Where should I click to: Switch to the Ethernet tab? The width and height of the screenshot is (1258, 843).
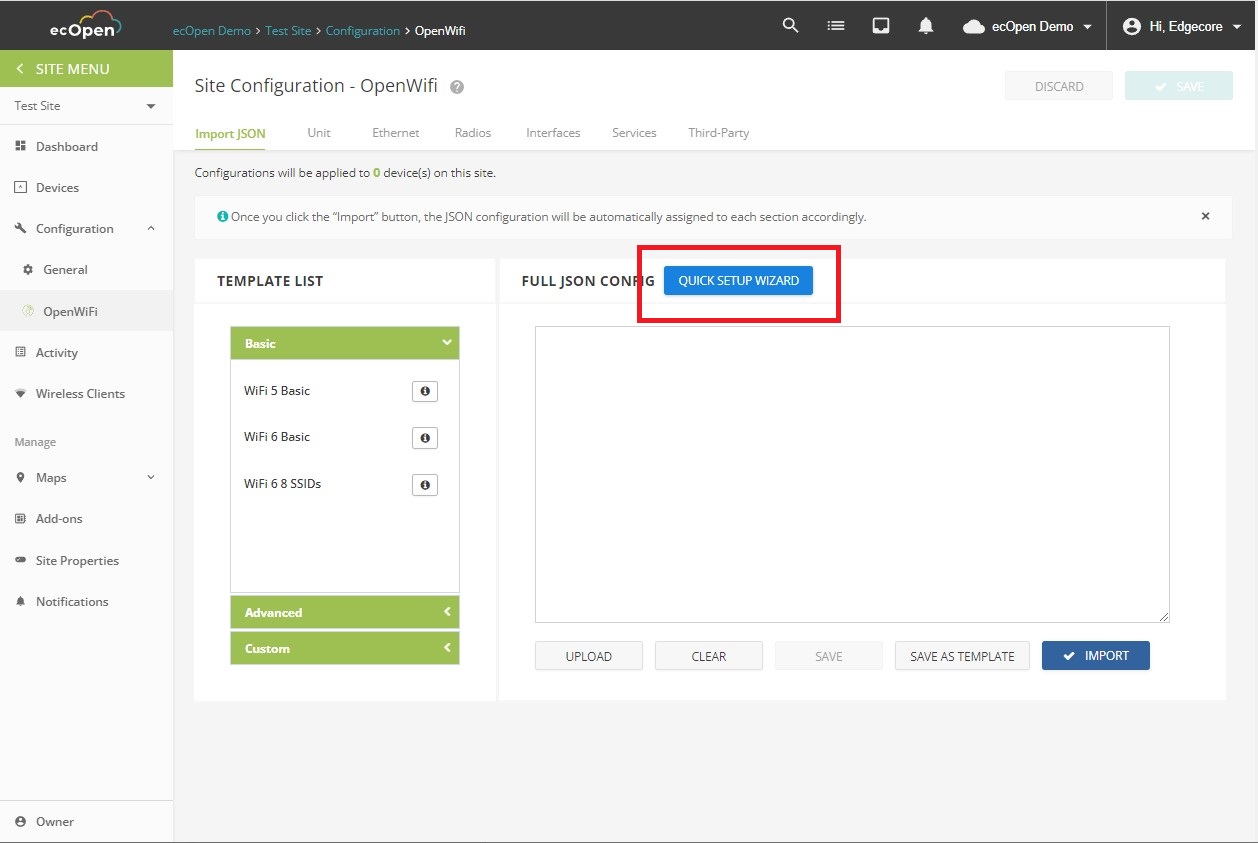396,132
